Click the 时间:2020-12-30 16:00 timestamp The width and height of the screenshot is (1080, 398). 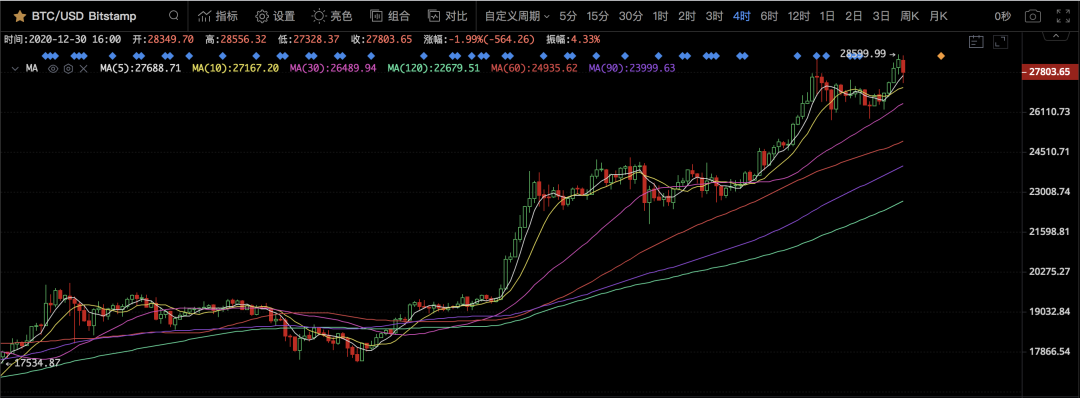[63, 39]
